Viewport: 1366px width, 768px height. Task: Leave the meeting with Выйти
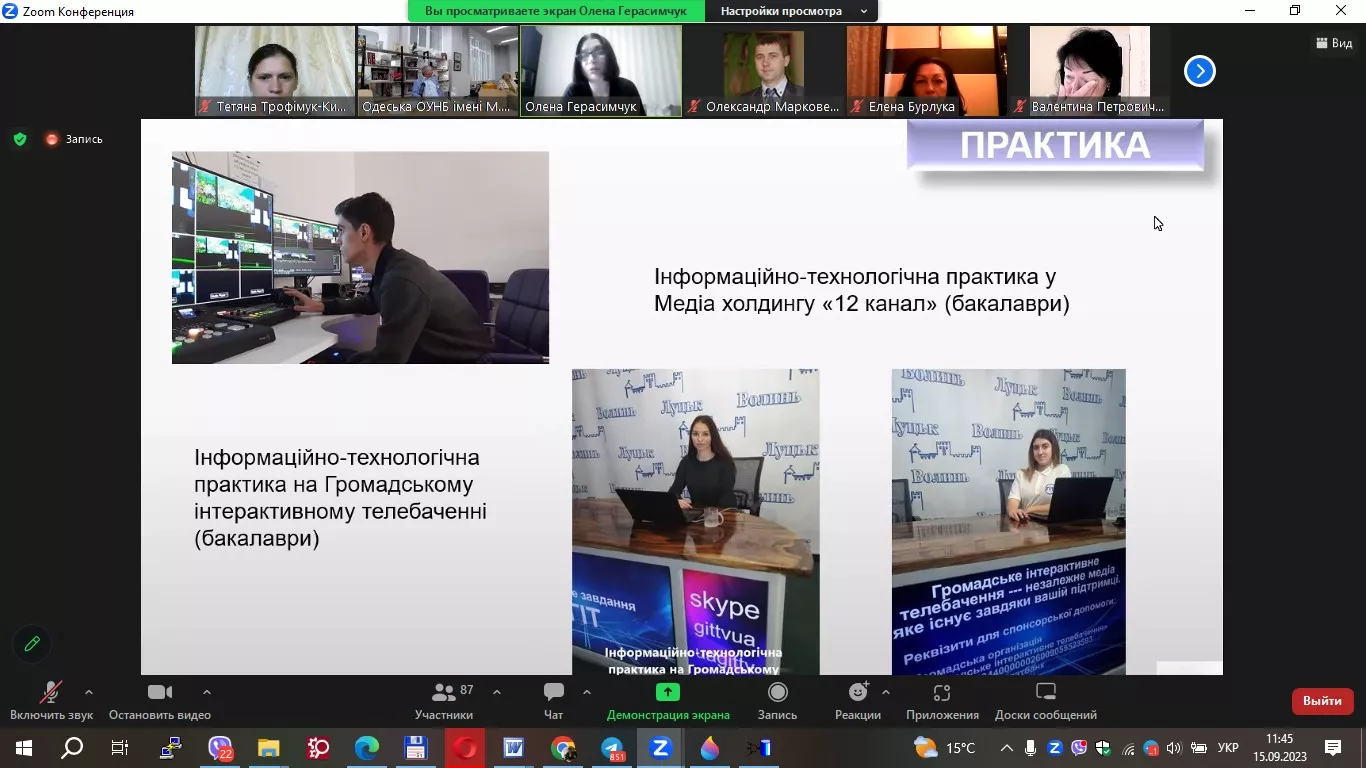point(1321,701)
